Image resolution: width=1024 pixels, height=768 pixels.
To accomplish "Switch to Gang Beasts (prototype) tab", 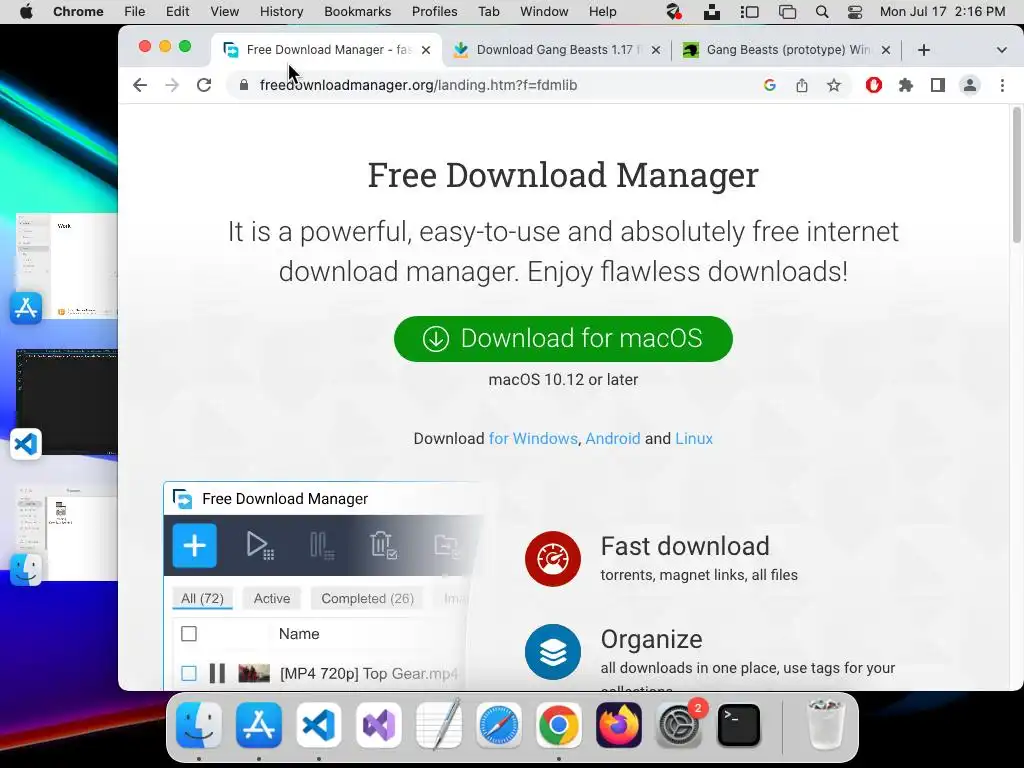I will click(787, 50).
